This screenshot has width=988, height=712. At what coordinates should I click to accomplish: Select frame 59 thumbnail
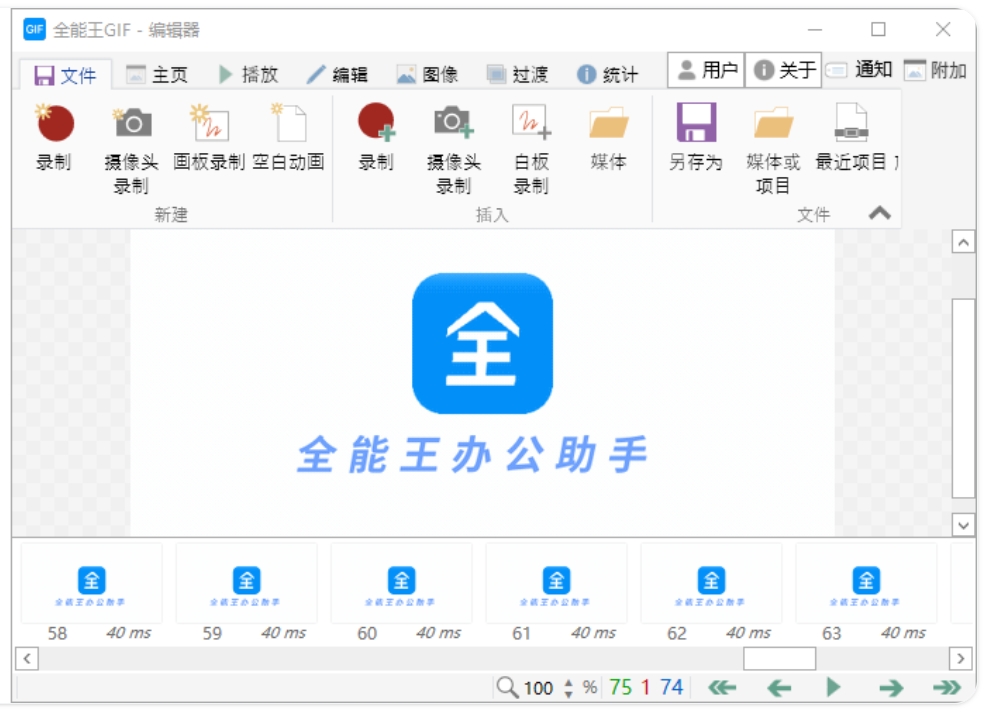pos(246,583)
